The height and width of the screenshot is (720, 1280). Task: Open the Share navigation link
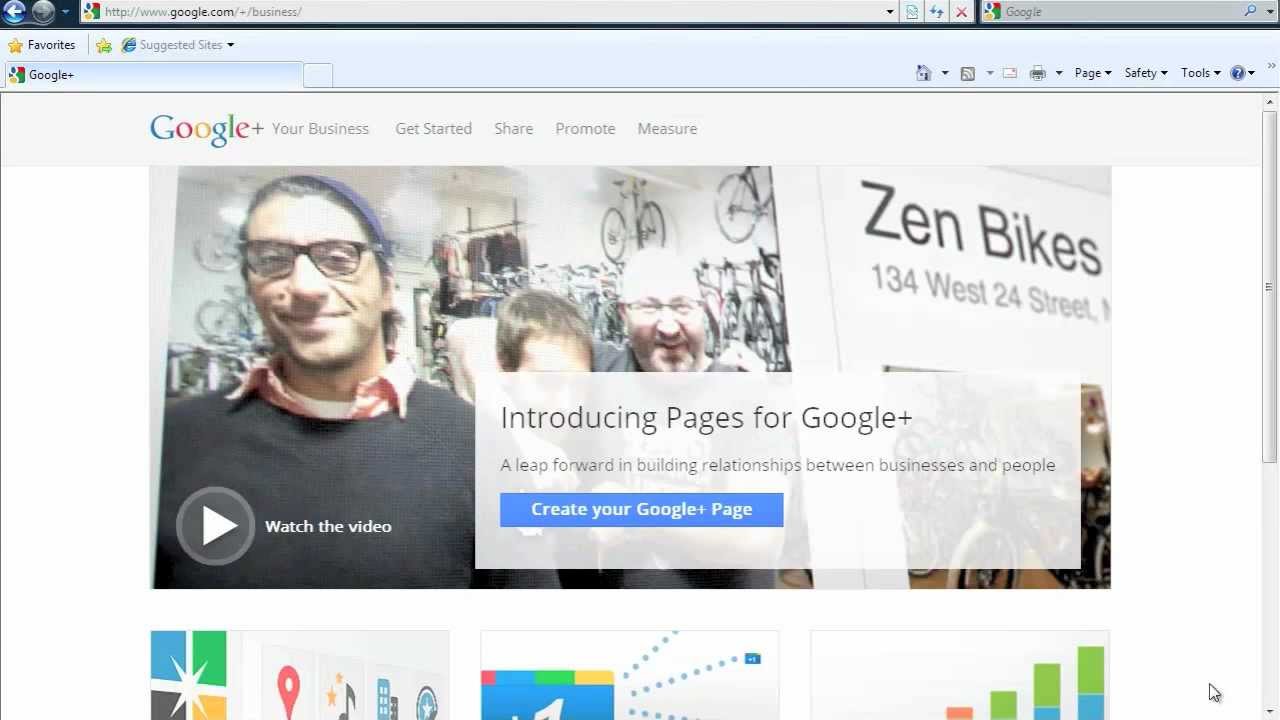tap(513, 129)
